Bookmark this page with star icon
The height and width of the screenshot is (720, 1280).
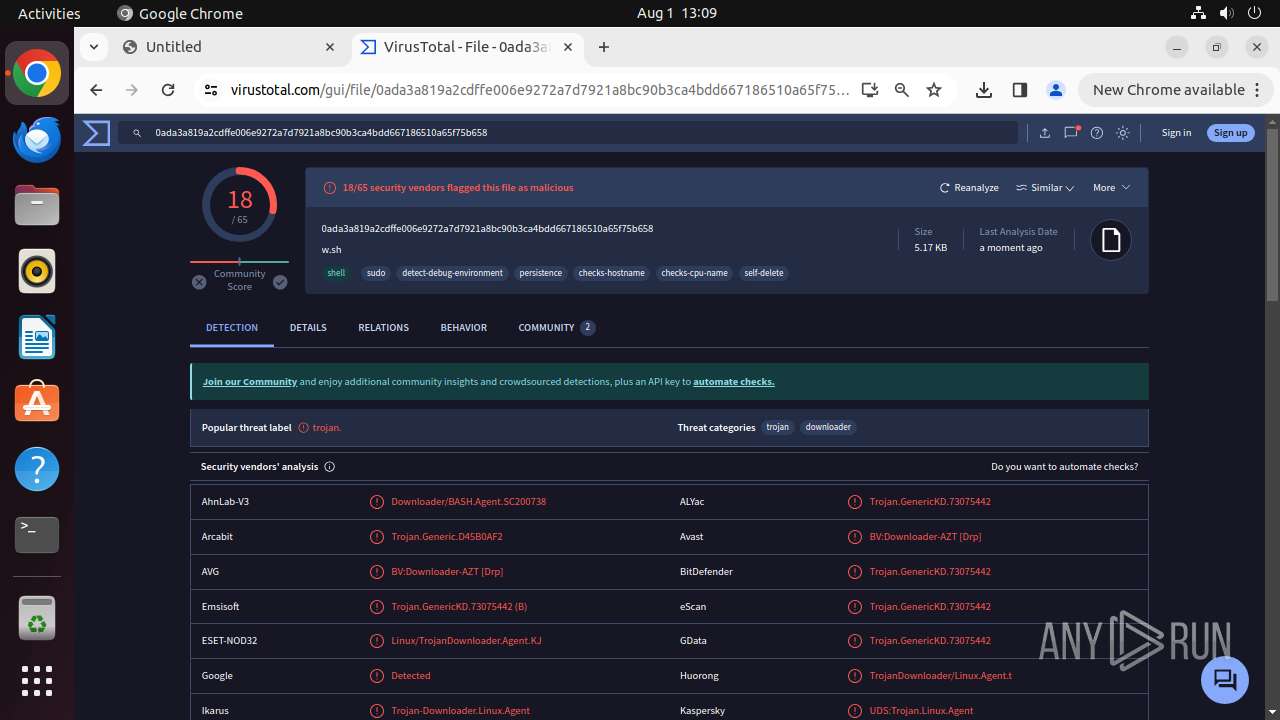coord(934,90)
